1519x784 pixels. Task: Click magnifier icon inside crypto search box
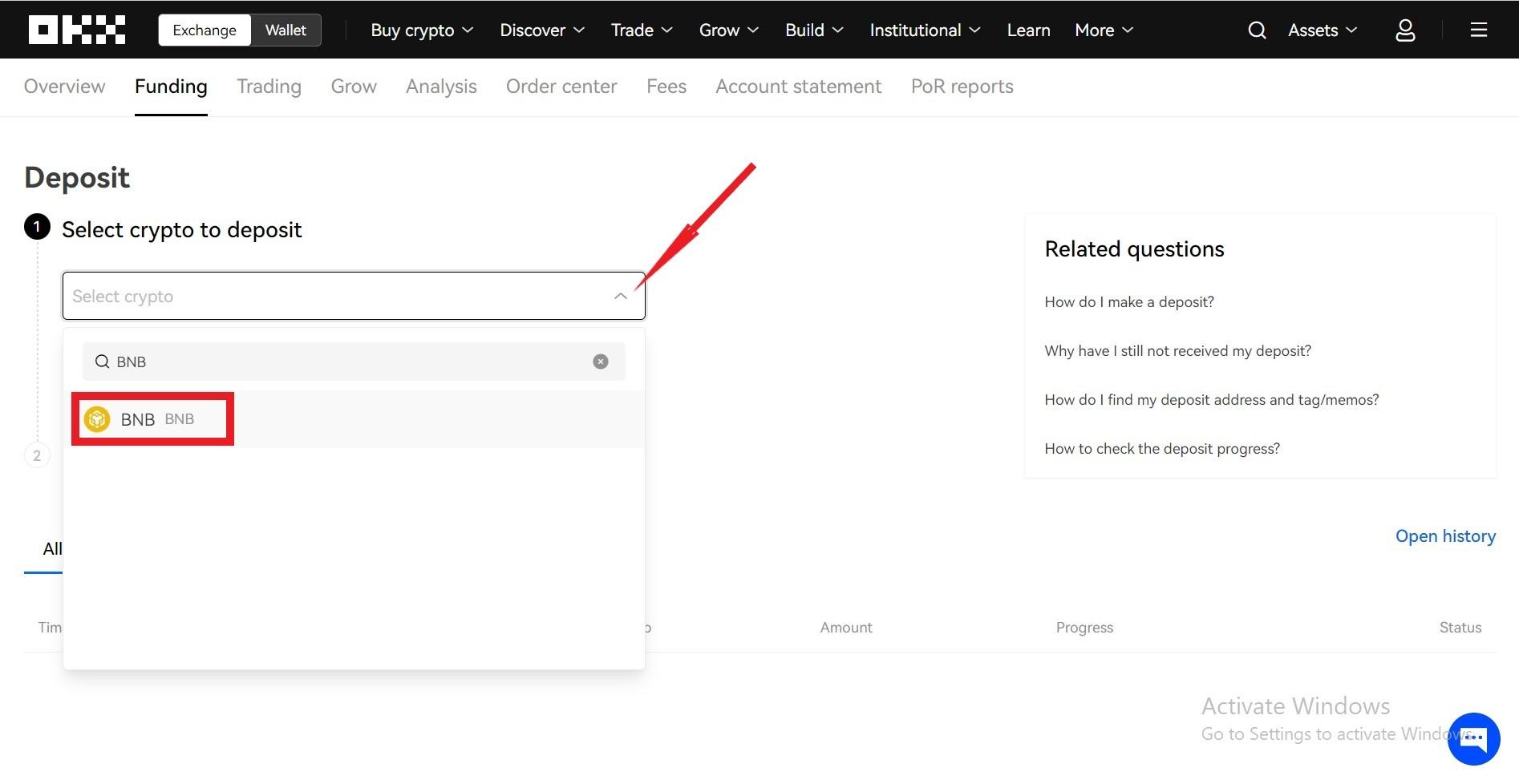tap(102, 362)
